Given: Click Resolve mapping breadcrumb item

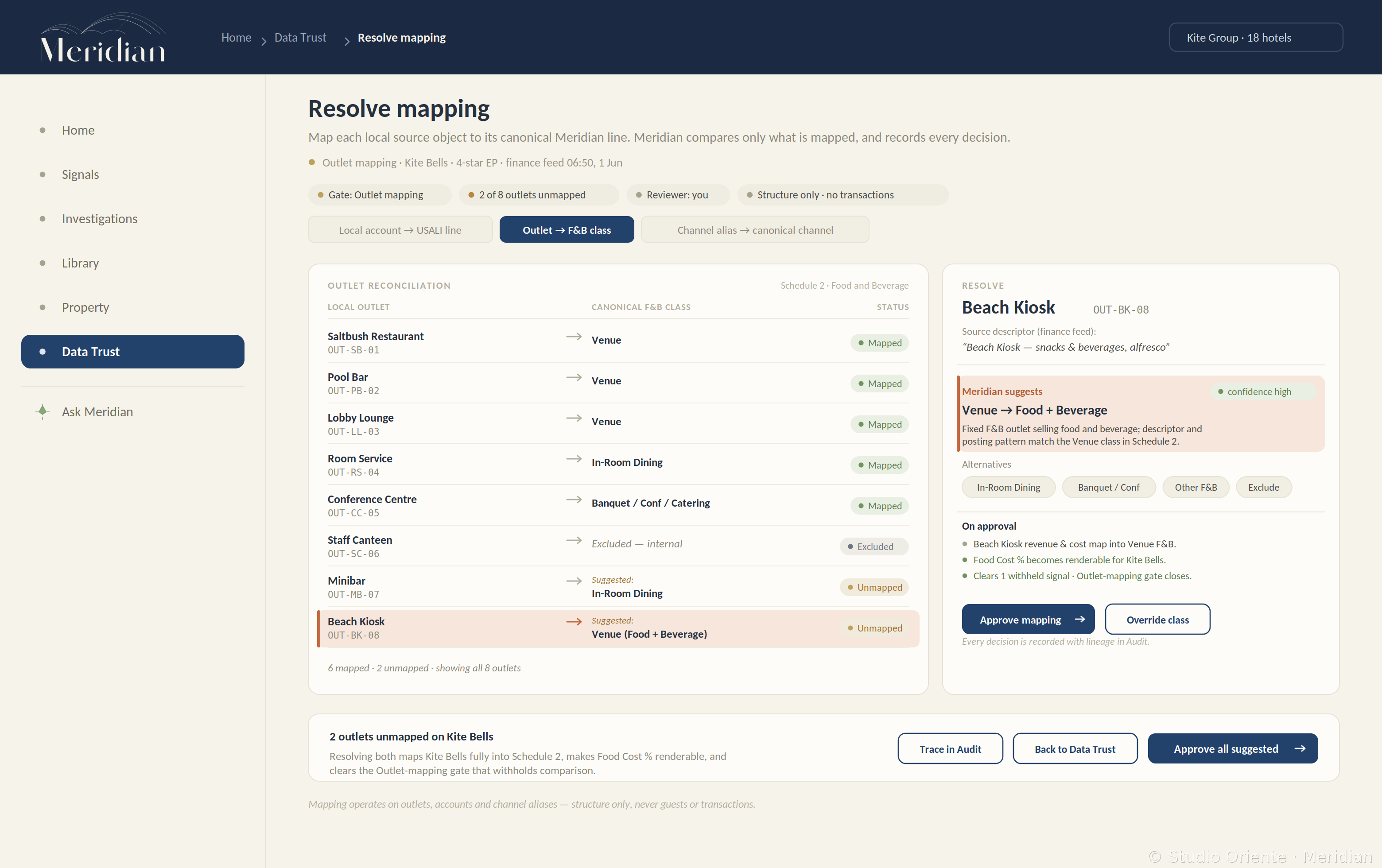Looking at the screenshot, I should 401,37.
